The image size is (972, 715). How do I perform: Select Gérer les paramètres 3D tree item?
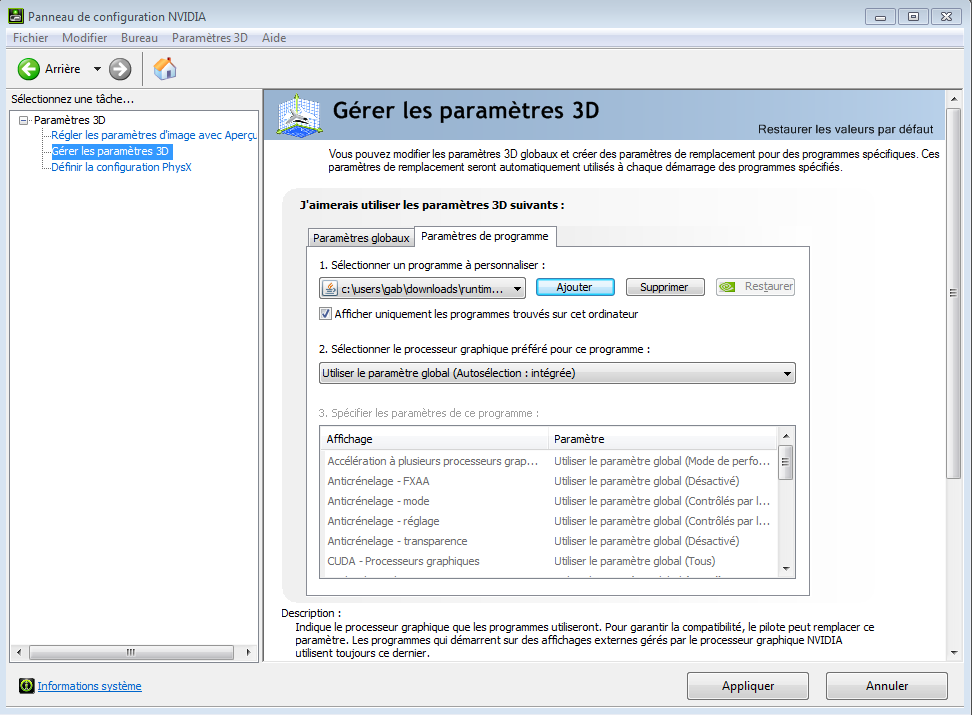[x=110, y=151]
